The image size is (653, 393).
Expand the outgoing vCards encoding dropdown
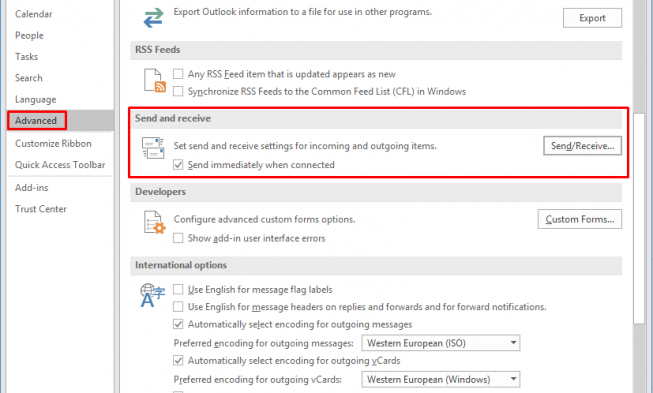[x=441, y=380]
